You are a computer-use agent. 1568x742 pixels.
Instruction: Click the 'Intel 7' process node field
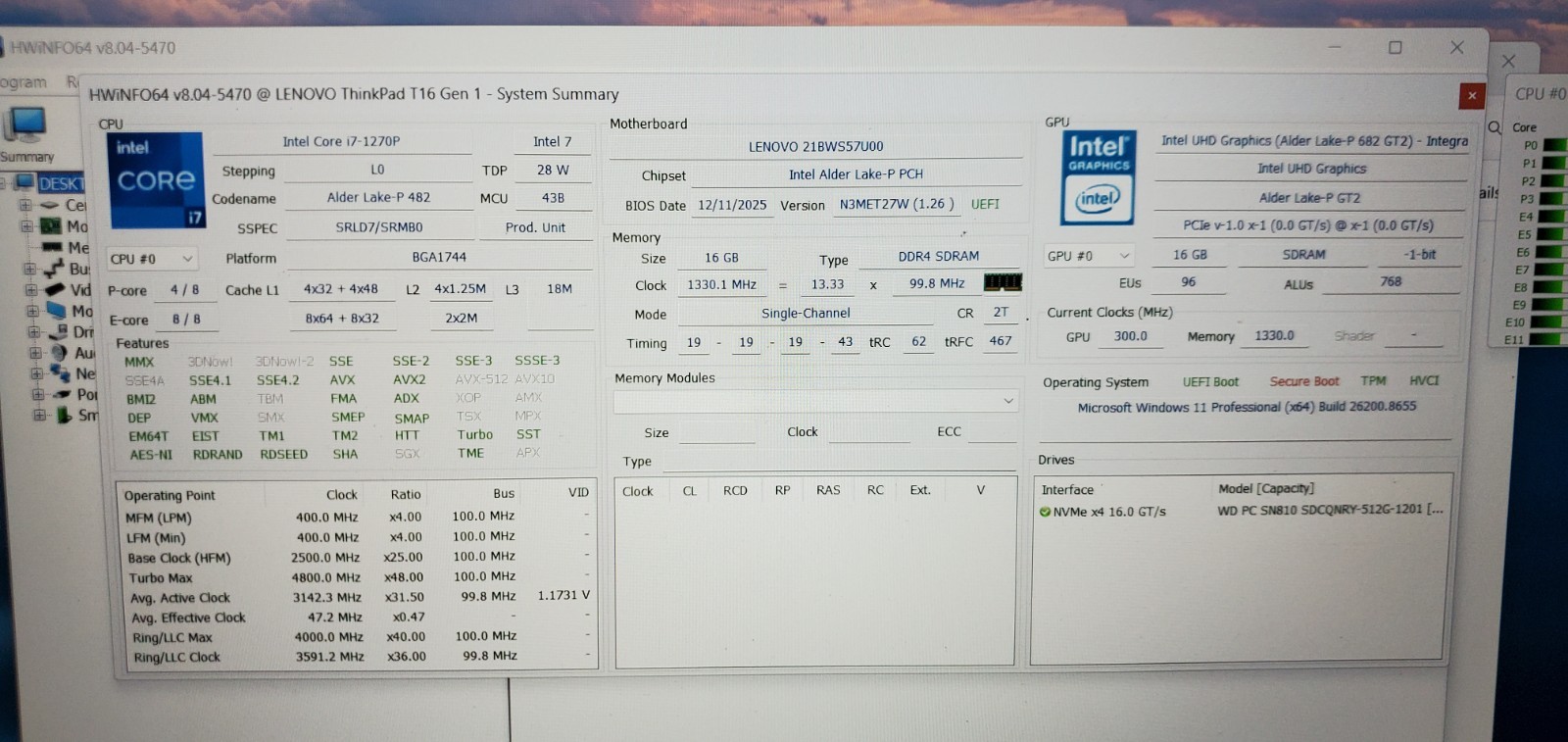(553, 142)
